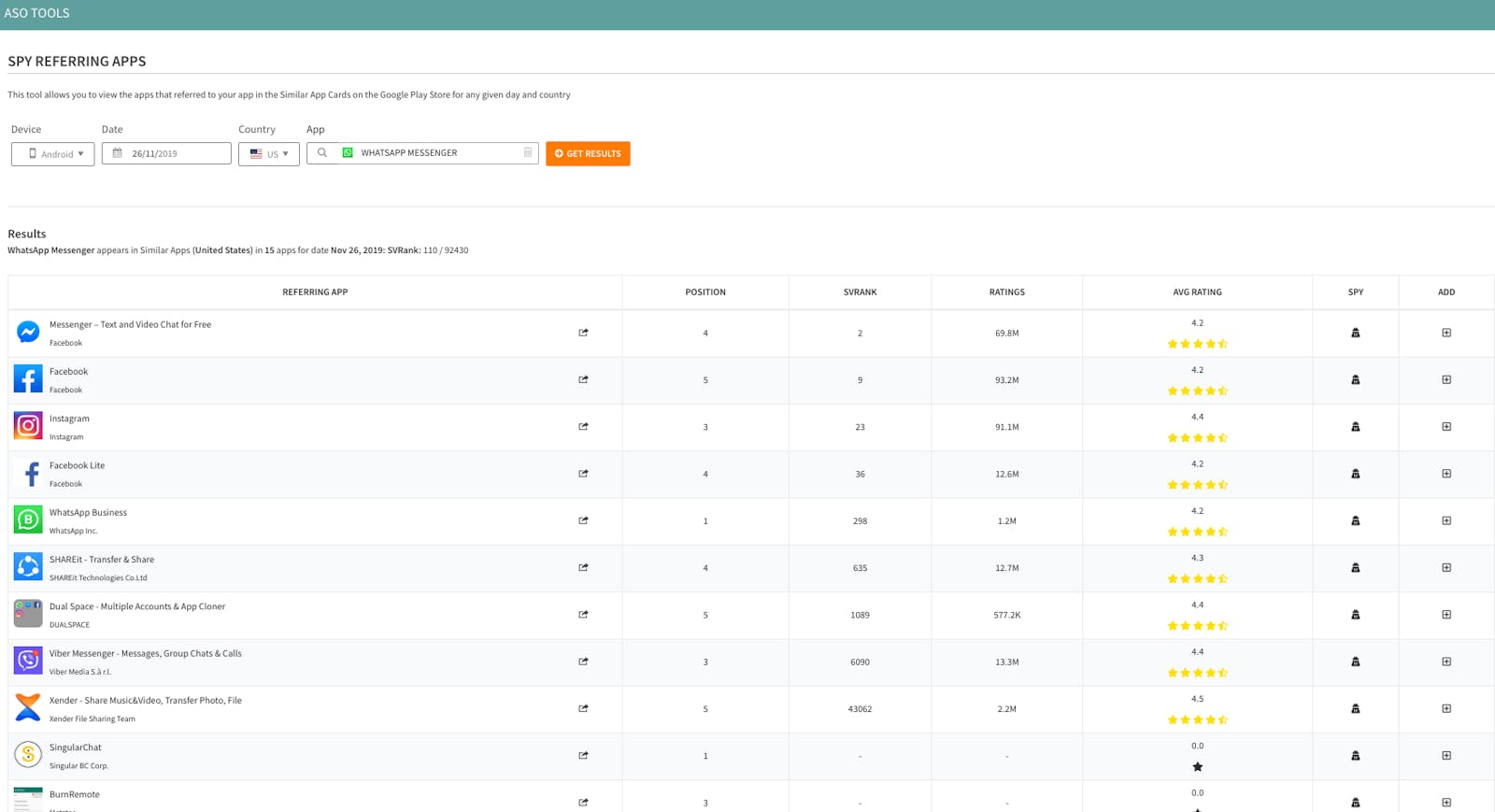This screenshot has height=812, width=1495.
Task: Open BurnRemote app name
Action: (x=74, y=794)
